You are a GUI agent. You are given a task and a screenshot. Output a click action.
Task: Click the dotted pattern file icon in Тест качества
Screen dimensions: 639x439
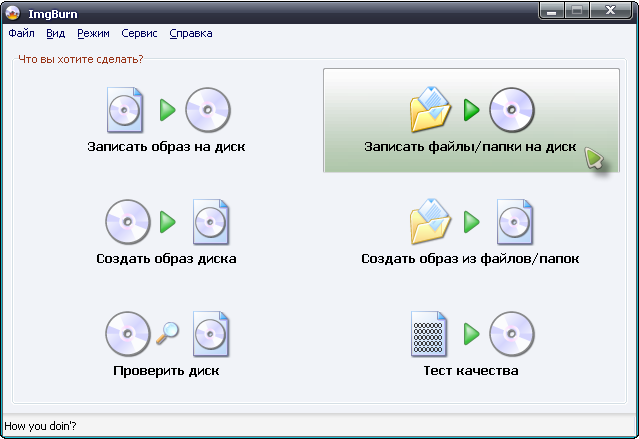point(429,334)
